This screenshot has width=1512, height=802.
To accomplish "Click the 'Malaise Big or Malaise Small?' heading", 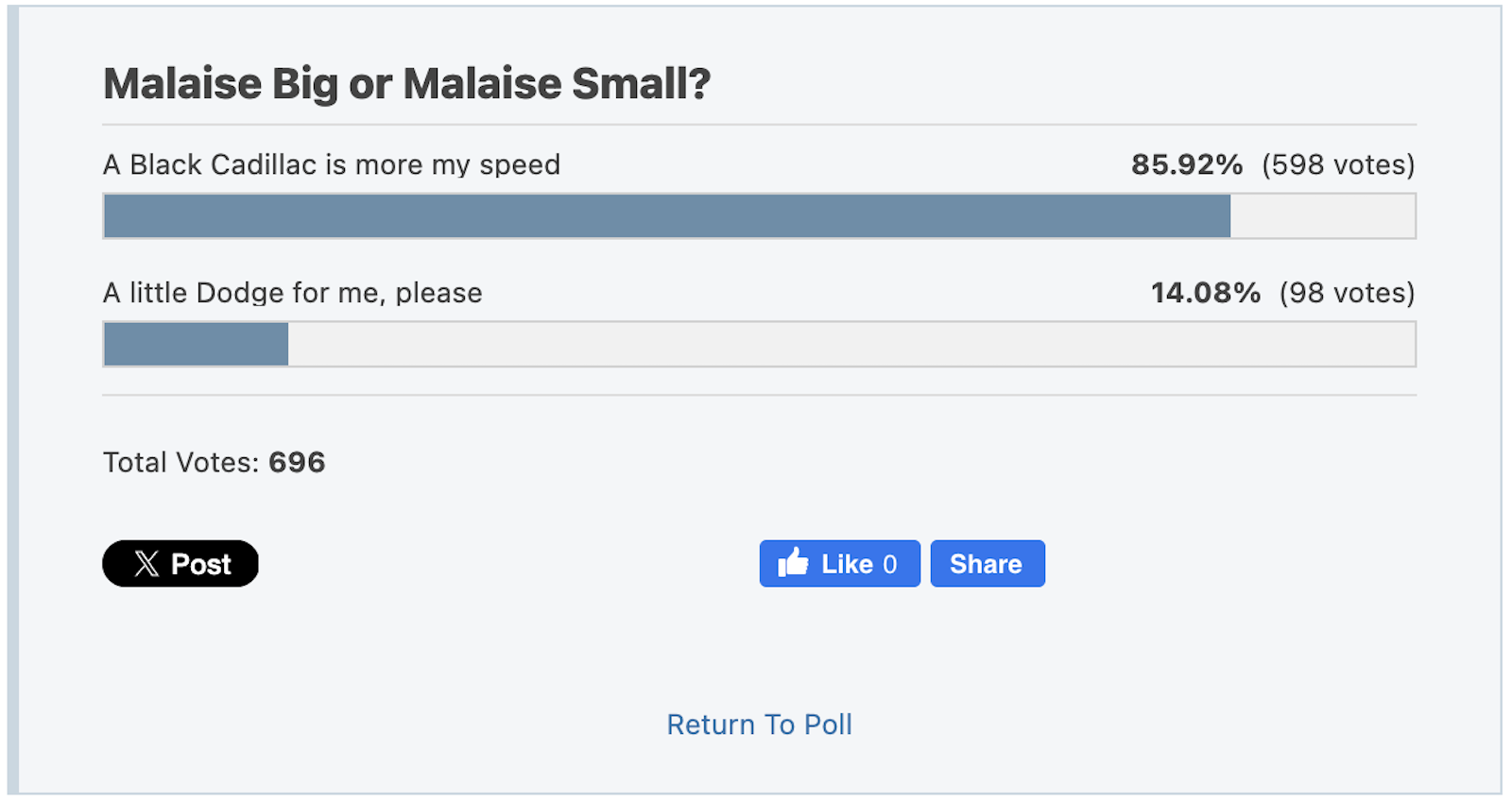I will click(406, 84).
